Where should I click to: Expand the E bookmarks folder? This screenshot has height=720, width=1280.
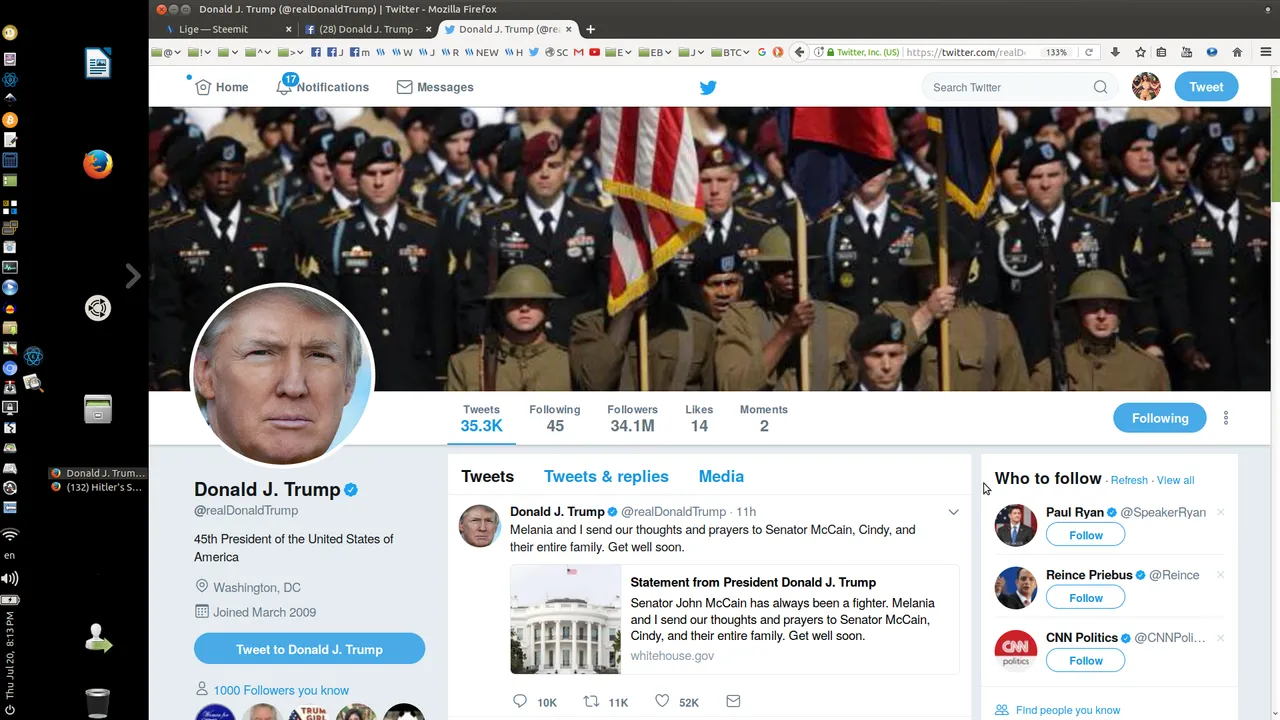point(617,52)
